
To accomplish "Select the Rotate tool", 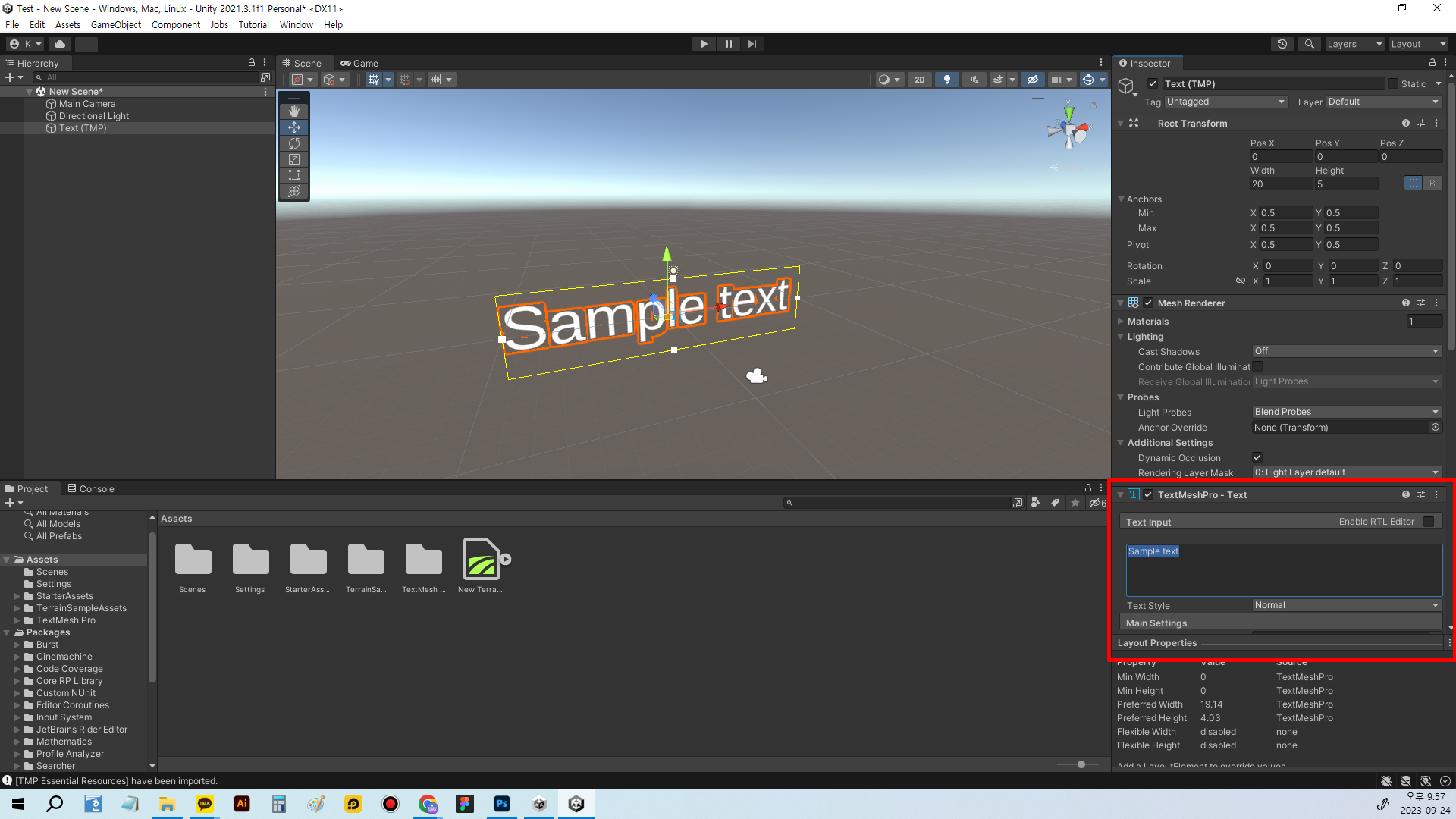I will pos(294,143).
